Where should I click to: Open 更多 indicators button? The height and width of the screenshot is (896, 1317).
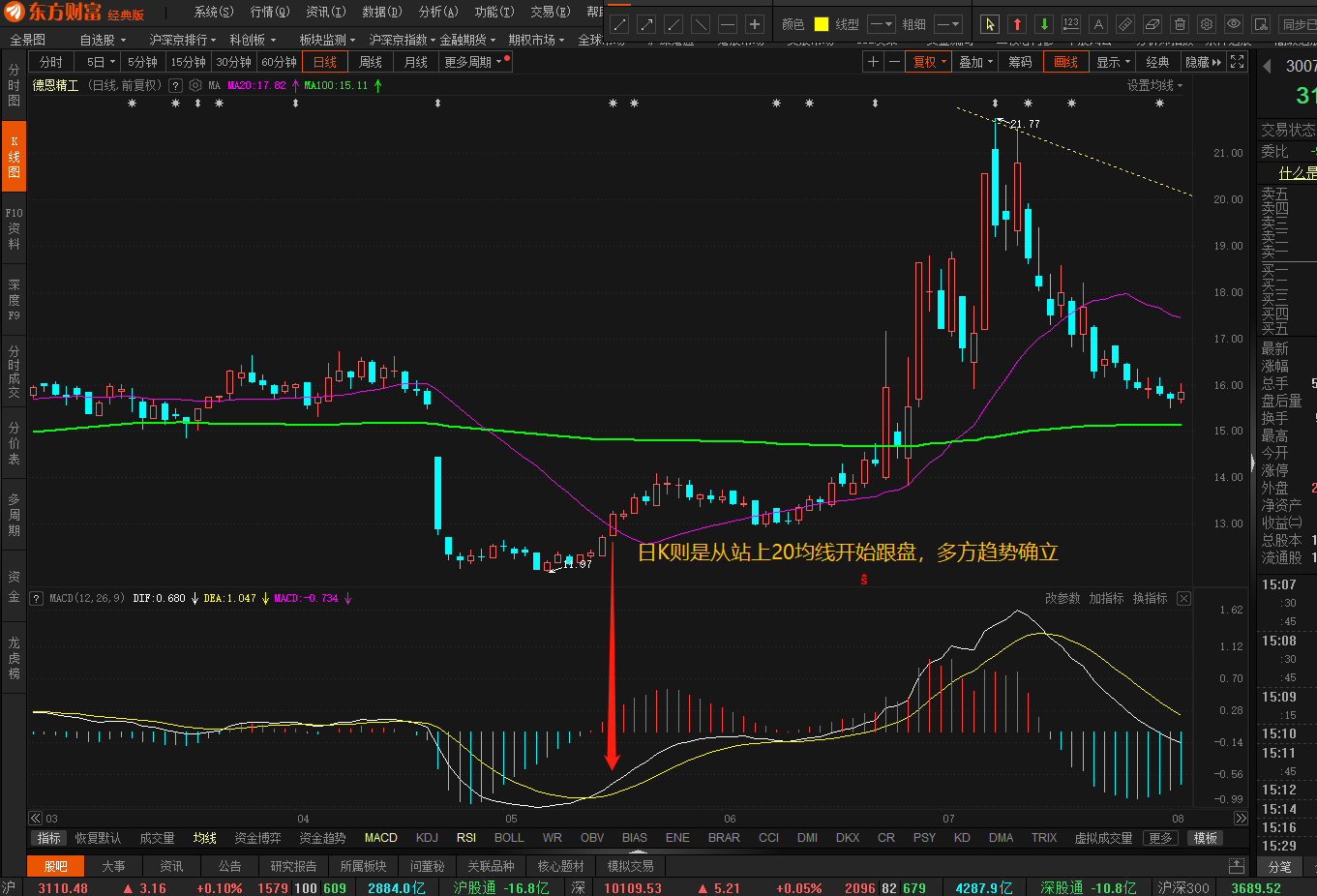(x=1160, y=838)
